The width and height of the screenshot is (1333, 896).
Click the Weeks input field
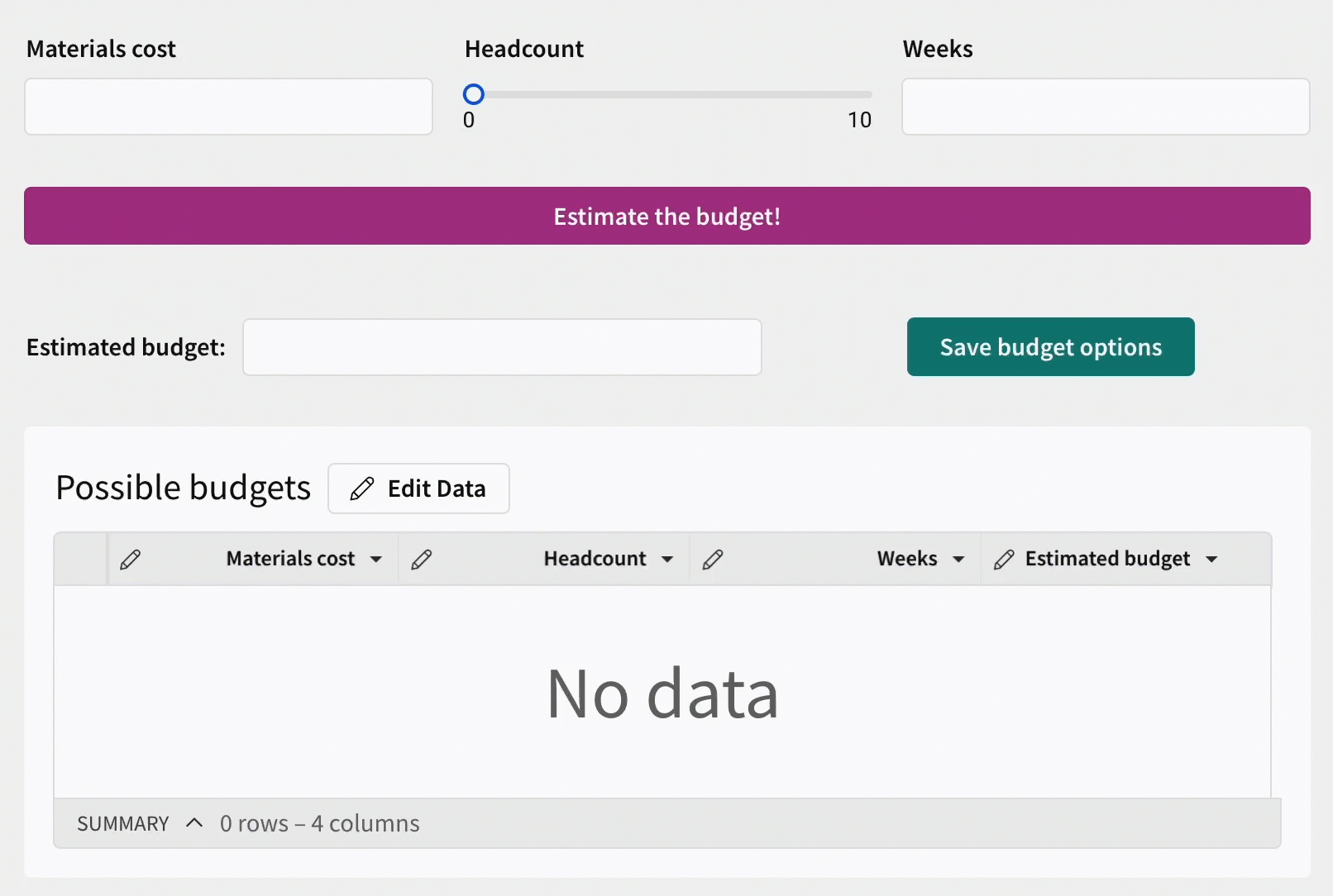pos(1106,107)
